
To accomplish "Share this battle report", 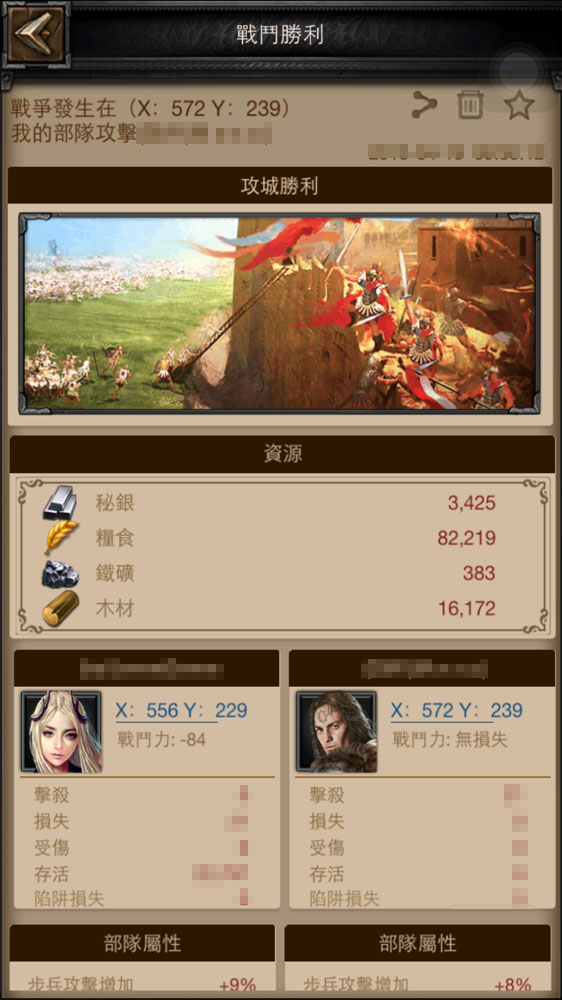I will click(424, 105).
